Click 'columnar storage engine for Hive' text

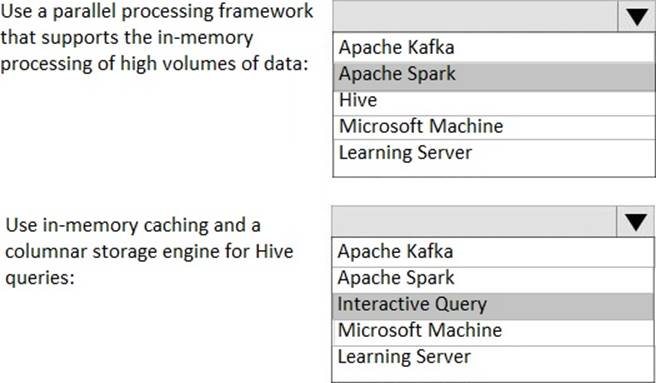point(149,252)
